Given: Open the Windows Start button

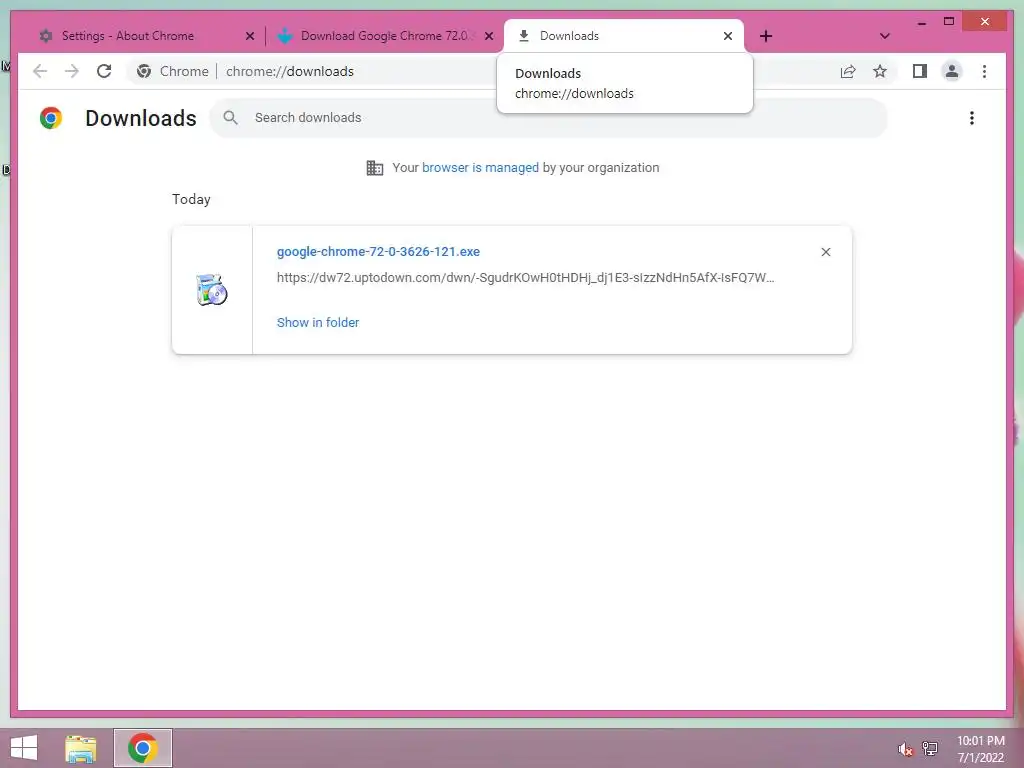Looking at the screenshot, I should click(24, 748).
